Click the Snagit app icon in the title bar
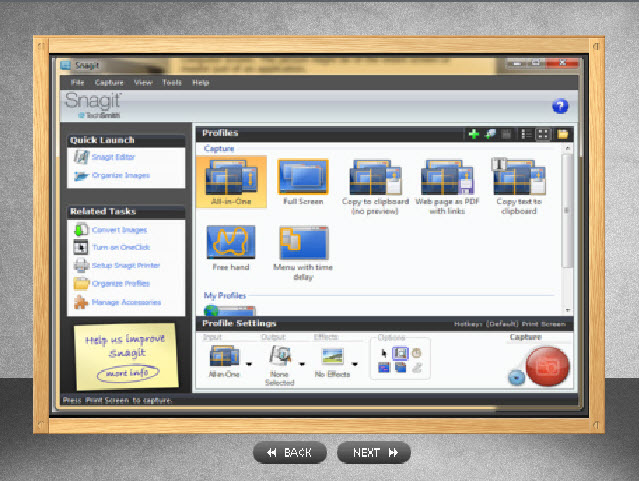The image size is (639, 481). [x=65, y=65]
